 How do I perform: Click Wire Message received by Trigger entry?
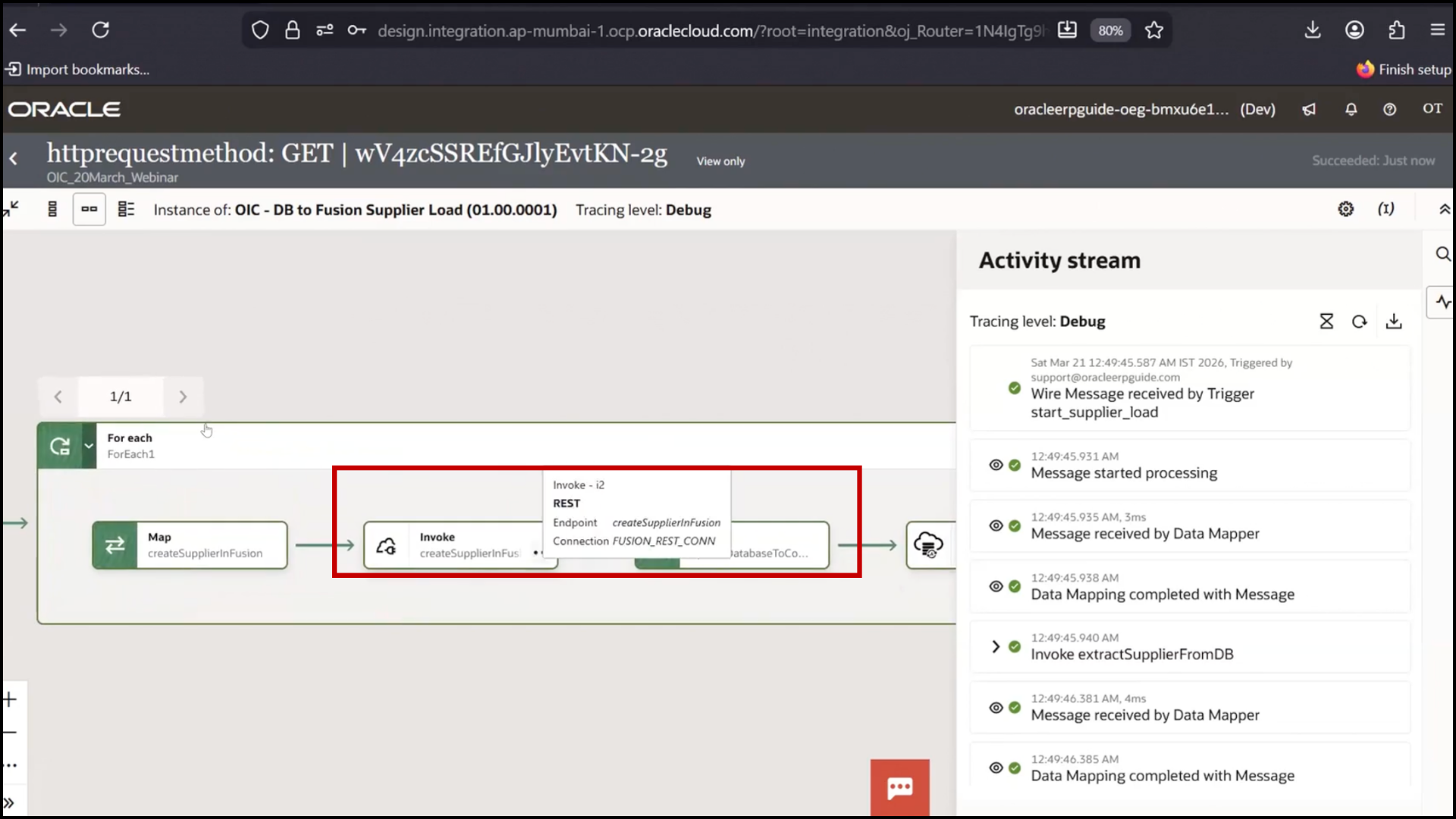tap(1189, 388)
